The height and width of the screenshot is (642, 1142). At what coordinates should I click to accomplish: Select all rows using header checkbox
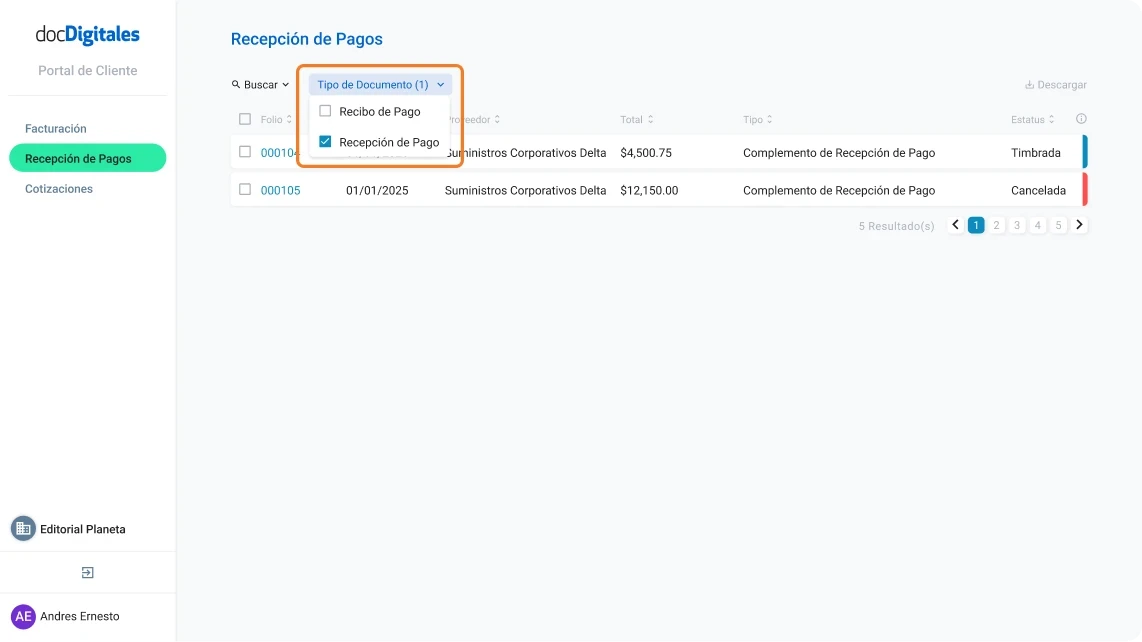point(244,118)
